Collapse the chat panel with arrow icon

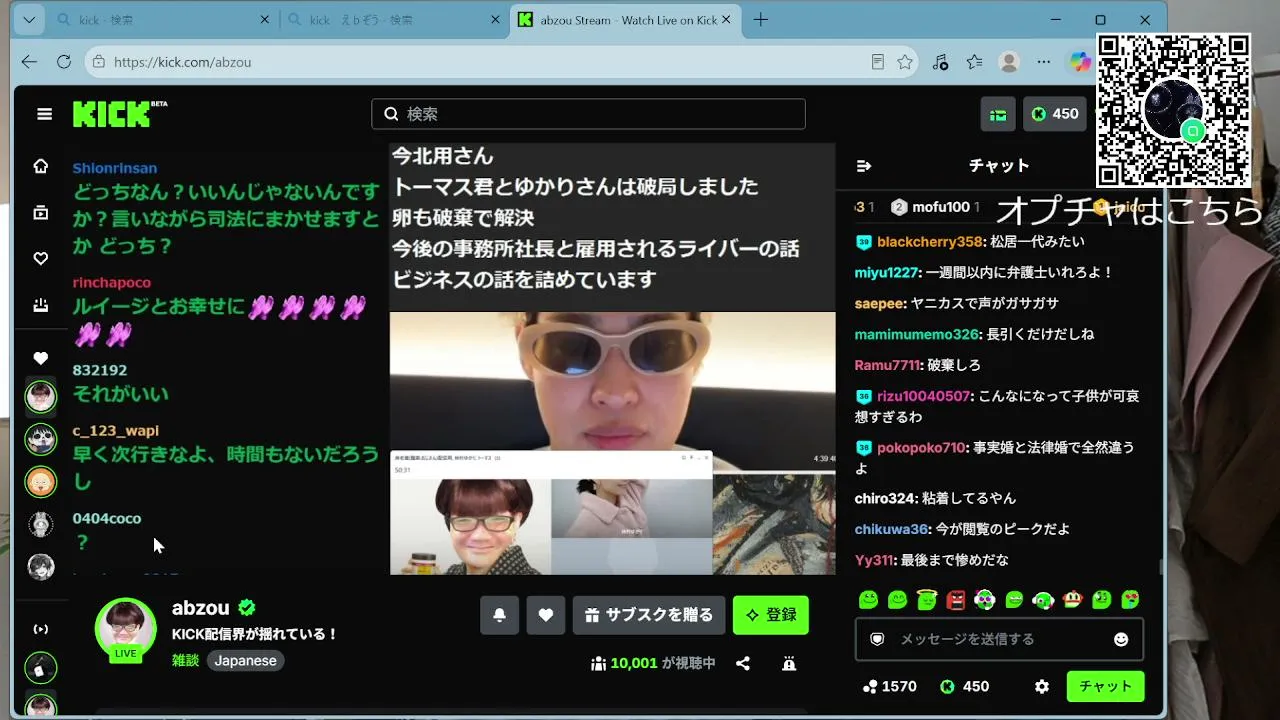[x=865, y=166]
